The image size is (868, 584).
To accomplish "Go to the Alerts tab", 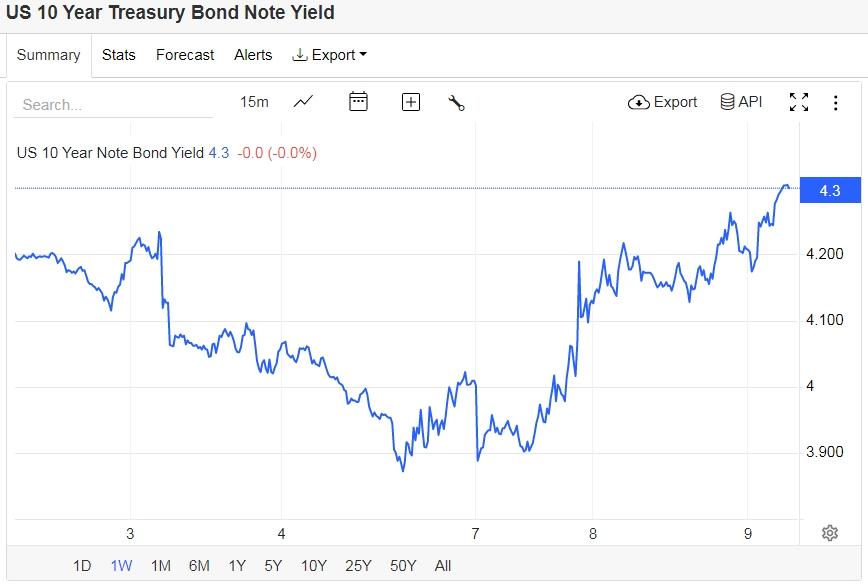I will (x=253, y=55).
